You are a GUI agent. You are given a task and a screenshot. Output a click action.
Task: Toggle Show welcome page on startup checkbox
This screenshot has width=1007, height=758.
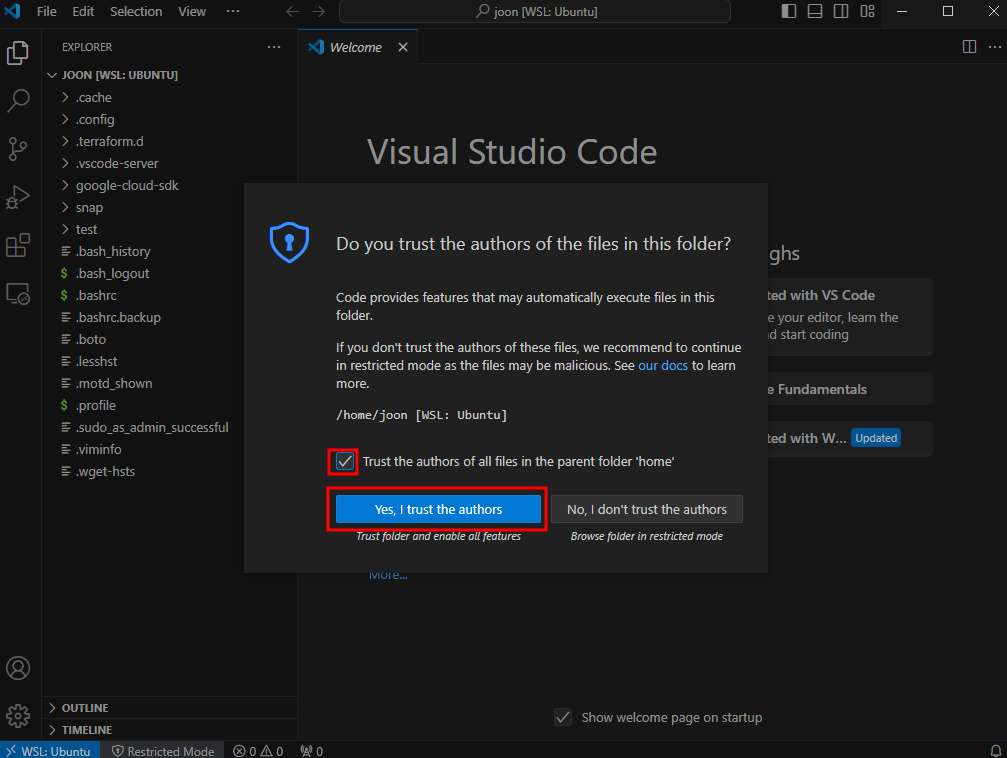click(563, 717)
